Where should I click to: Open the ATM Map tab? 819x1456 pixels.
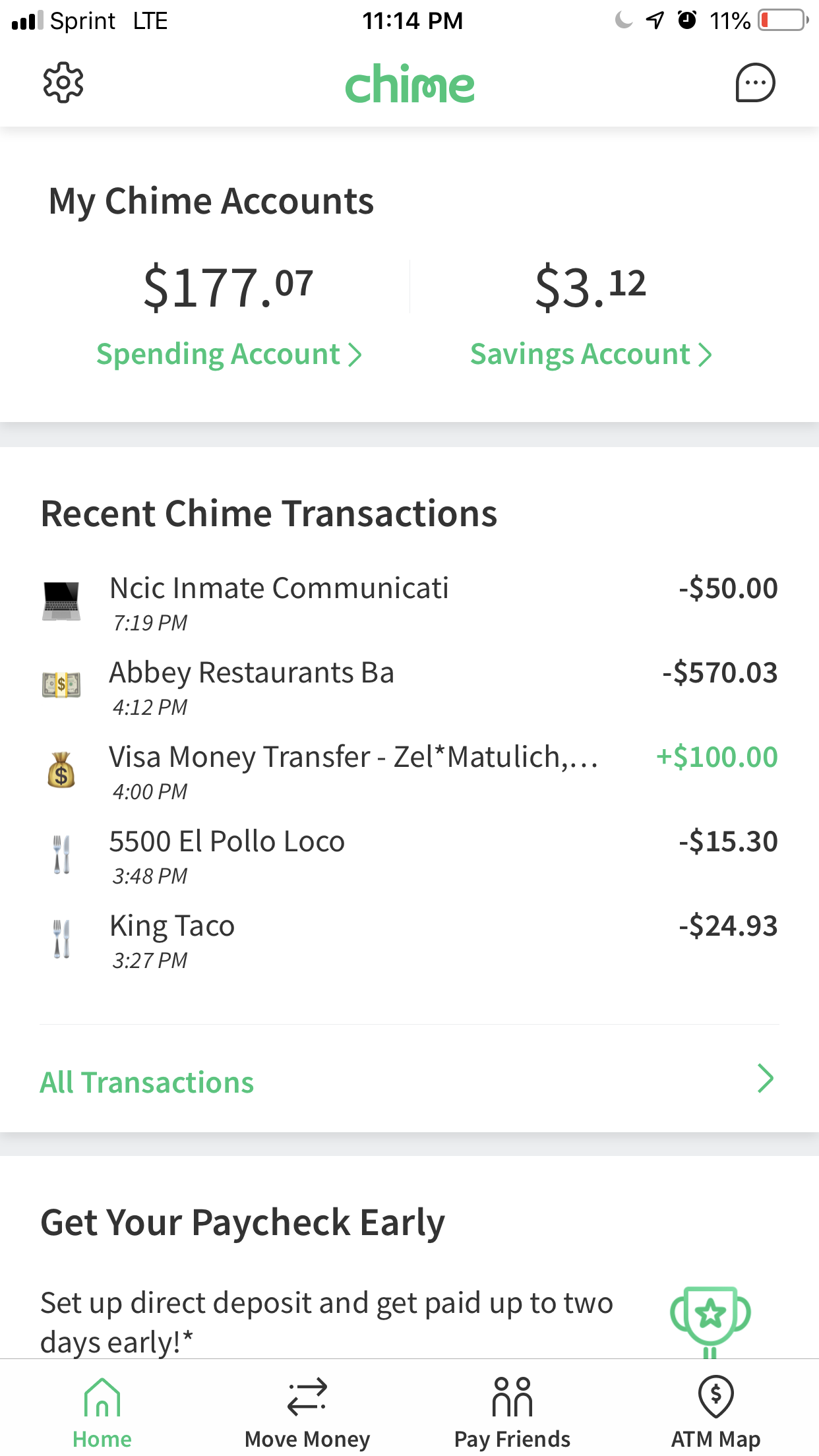(x=716, y=1412)
